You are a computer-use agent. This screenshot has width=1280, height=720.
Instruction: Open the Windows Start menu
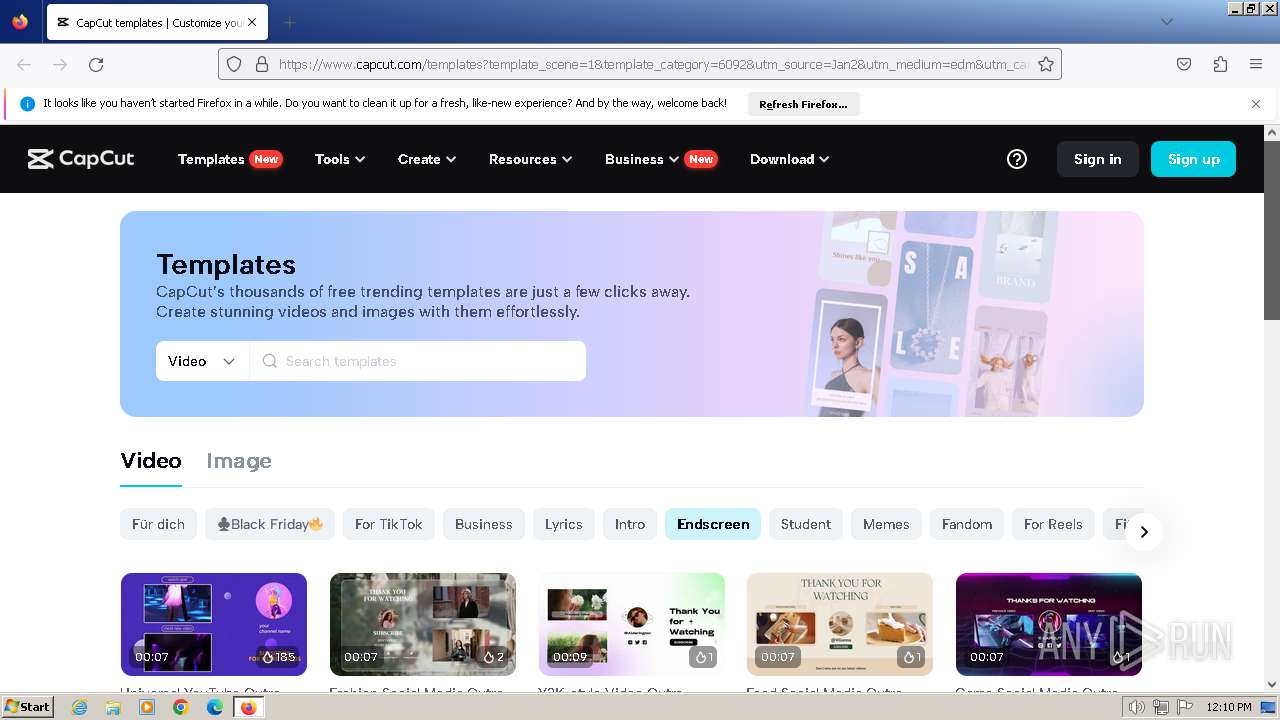[28, 707]
